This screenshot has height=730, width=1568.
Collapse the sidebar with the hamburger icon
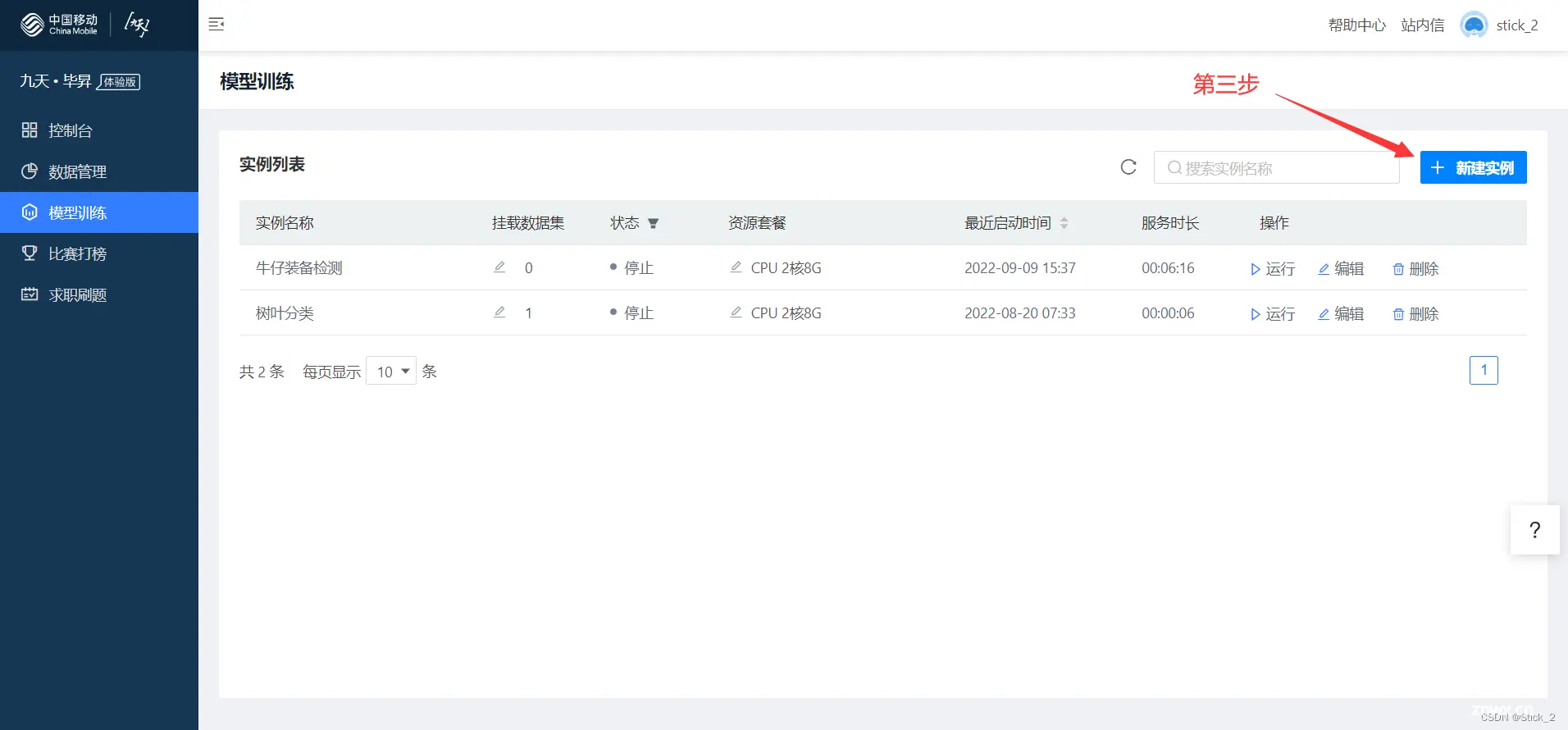click(x=217, y=25)
